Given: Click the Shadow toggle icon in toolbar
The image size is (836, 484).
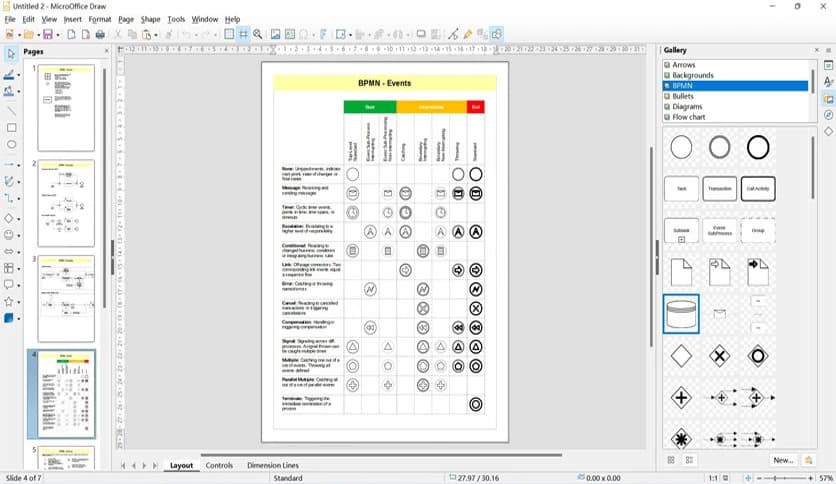Looking at the screenshot, I should pos(421,35).
